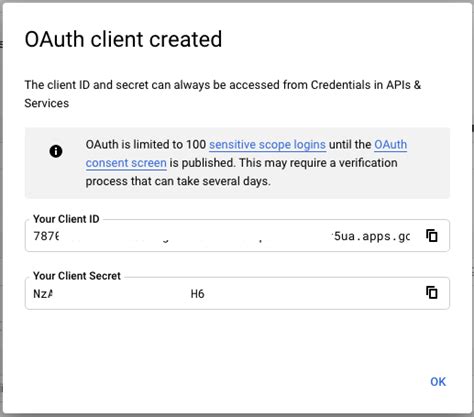Screen dimensions: 474x417
Task: Click the "Credentials in APIs &" description text
Action: (x=366, y=85)
